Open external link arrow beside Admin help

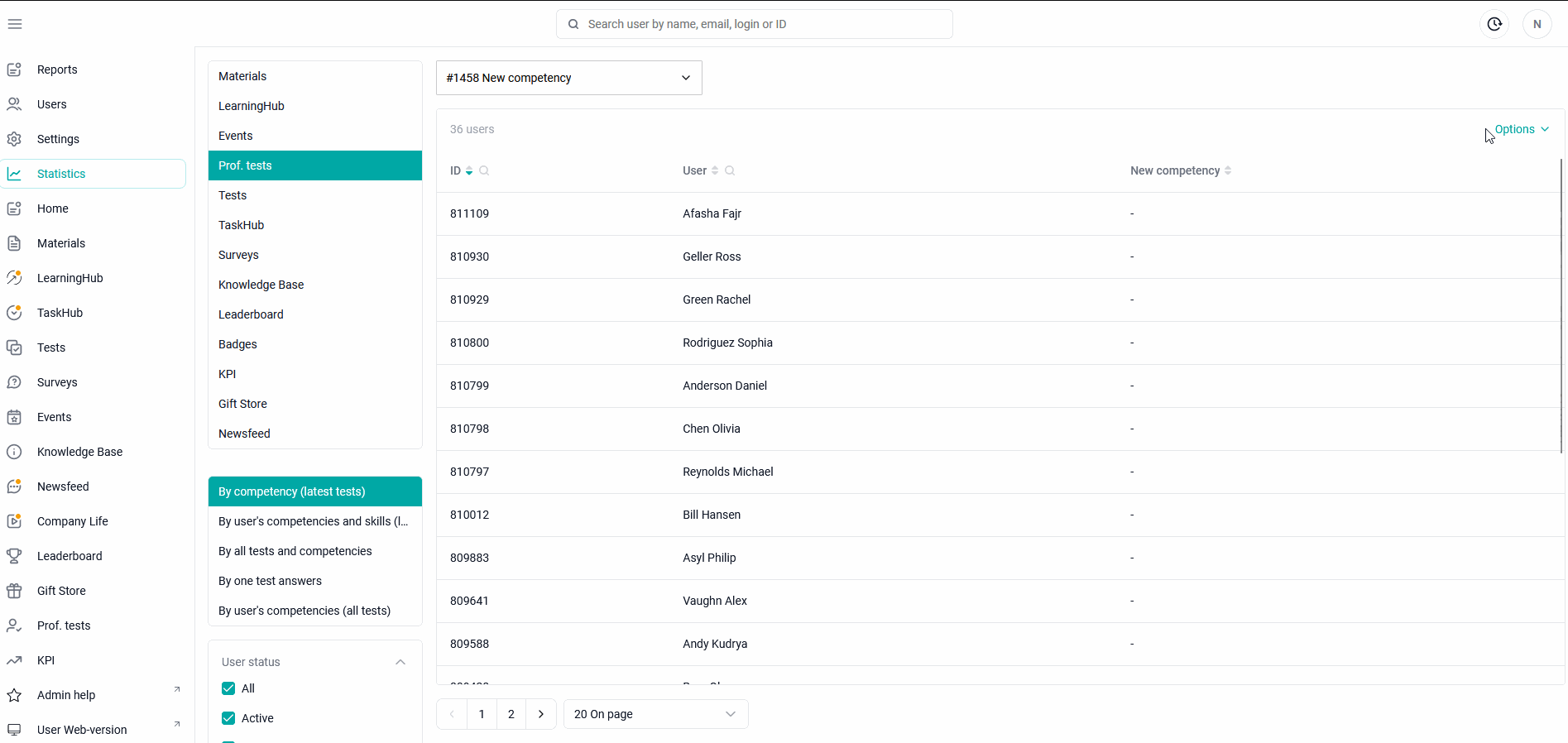[176, 689]
